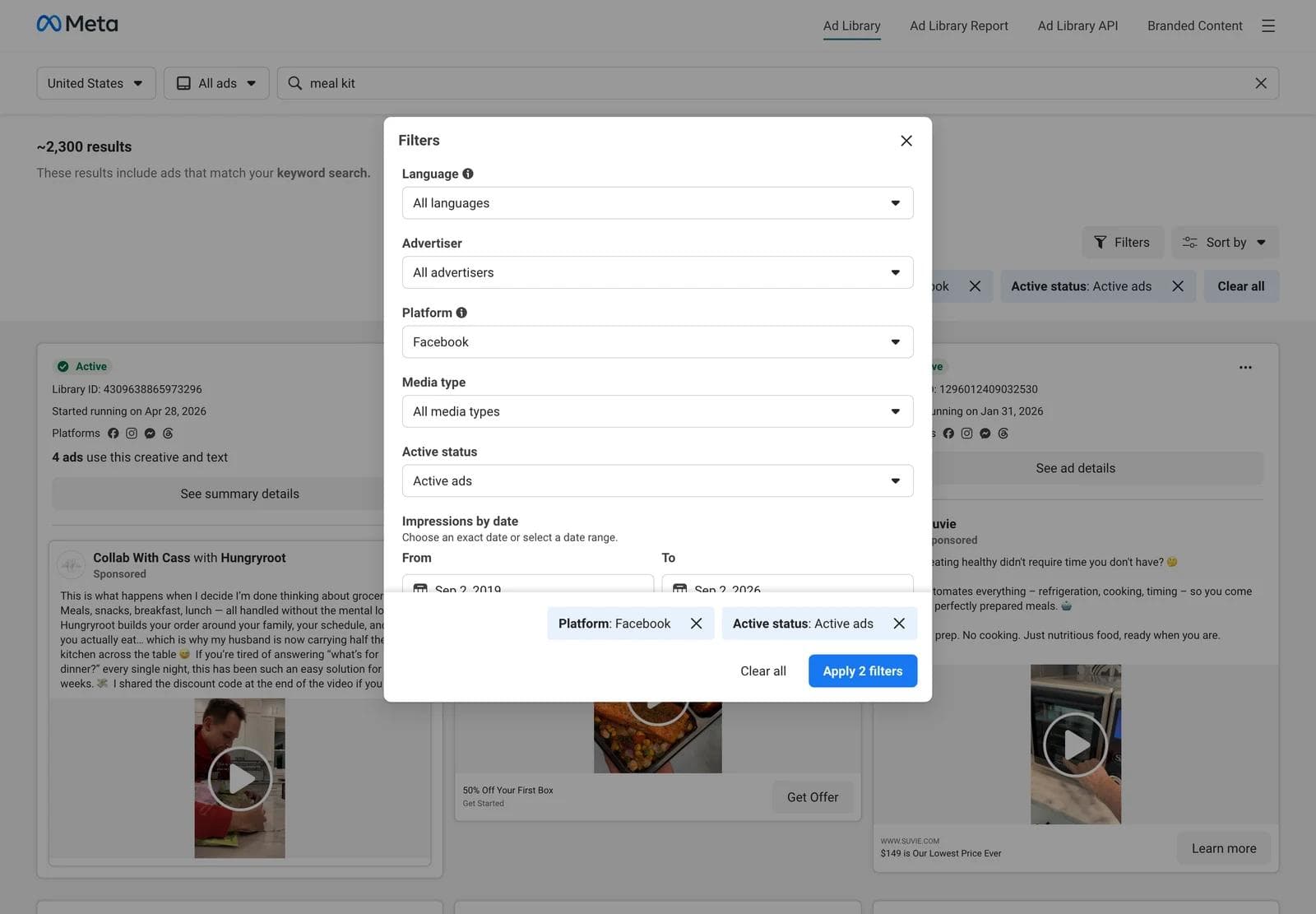This screenshot has width=1316, height=914.
Task: Expand the Platform Facebook dropdown
Action: click(657, 342)
